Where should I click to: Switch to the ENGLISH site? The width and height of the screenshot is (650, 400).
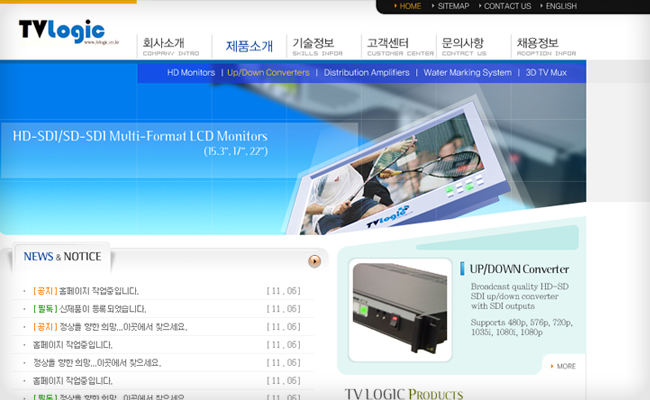coord(561,6)
